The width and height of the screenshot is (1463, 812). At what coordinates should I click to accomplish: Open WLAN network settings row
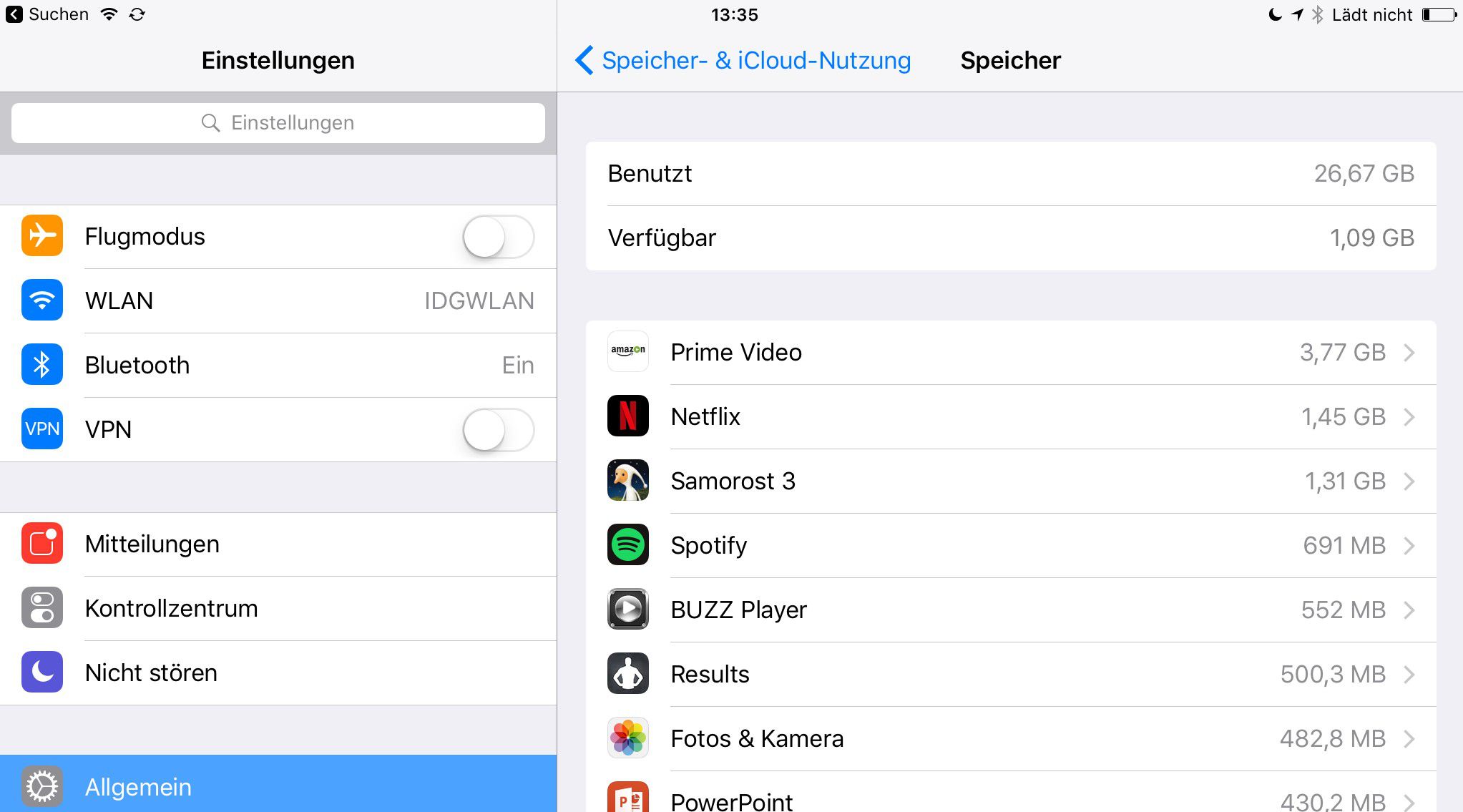coord(278,301)
